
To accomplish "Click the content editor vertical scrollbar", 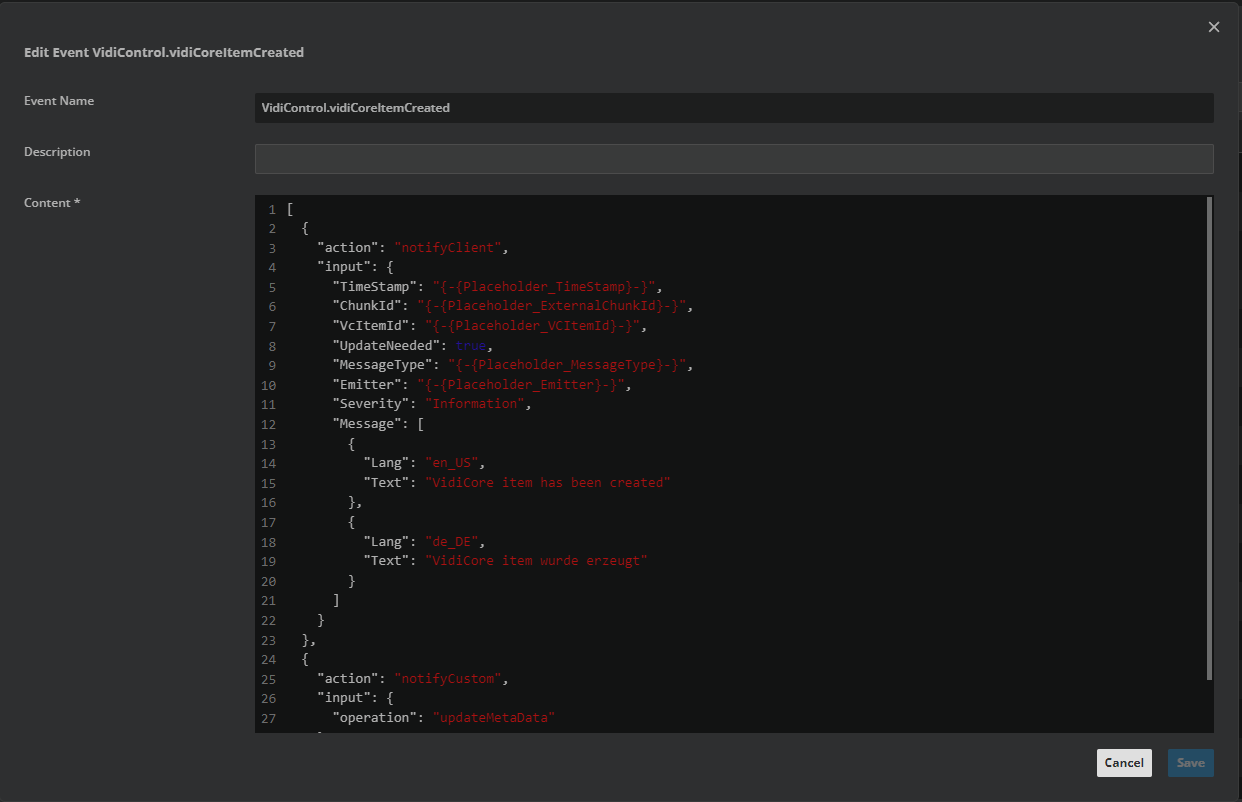I will pyautogui.click(x=1209, y=438).
